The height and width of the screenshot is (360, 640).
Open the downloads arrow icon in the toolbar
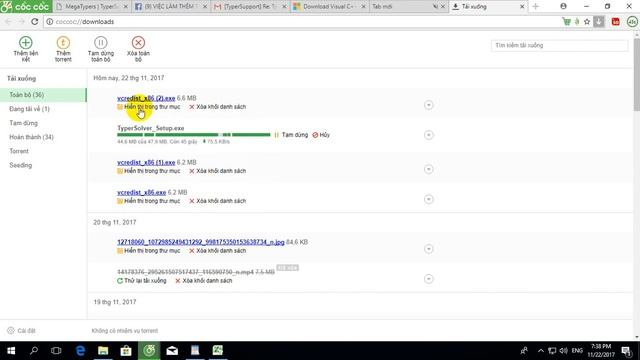599,22
